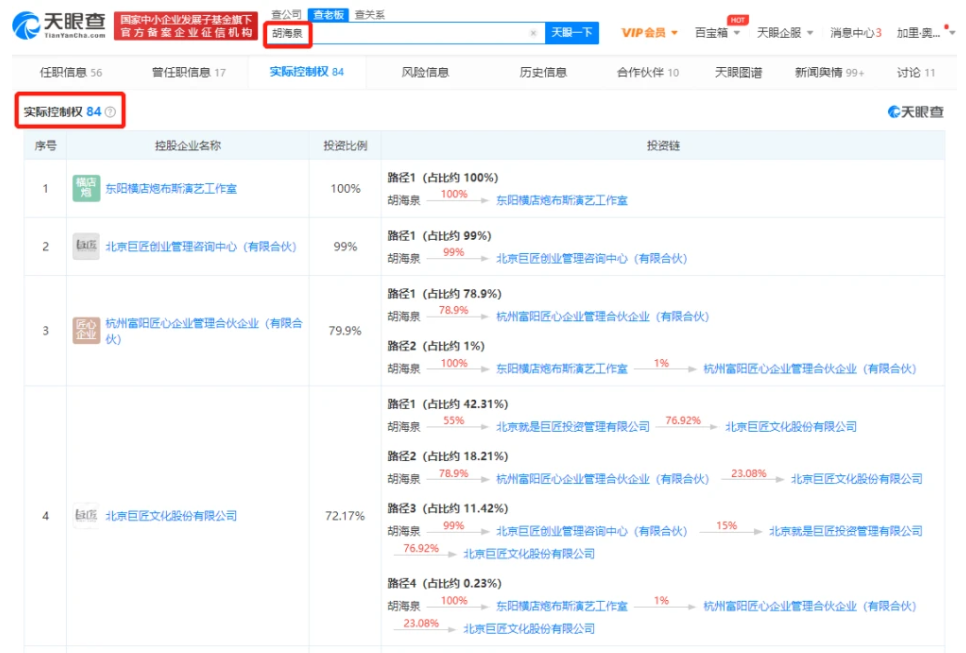Open the 历史信息 tab
Viewport: 966px width, 653px height.
543,73
